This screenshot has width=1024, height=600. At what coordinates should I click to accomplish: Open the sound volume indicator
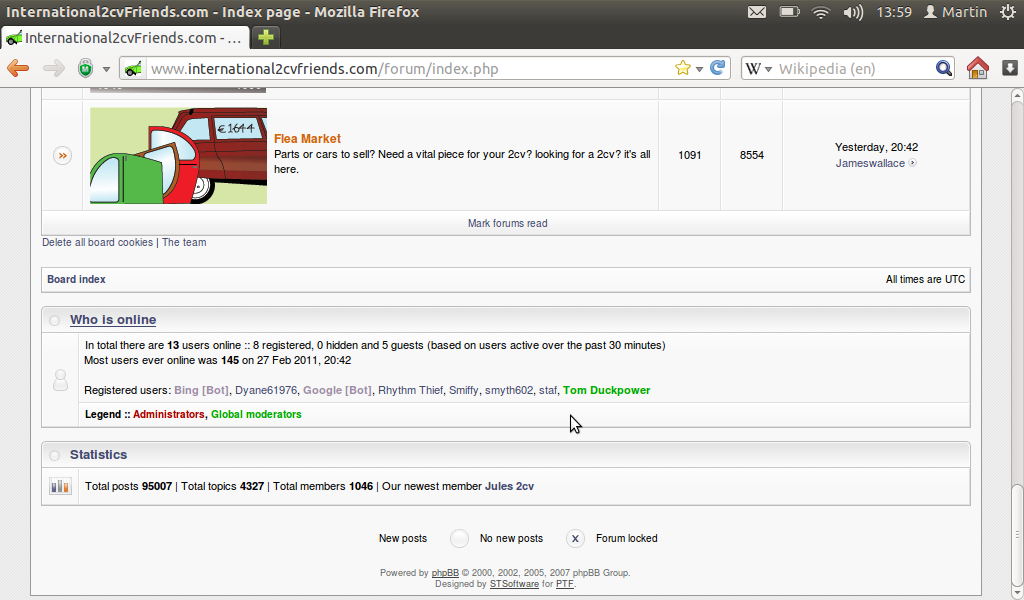pyautogui.click(x=853, y=12)
